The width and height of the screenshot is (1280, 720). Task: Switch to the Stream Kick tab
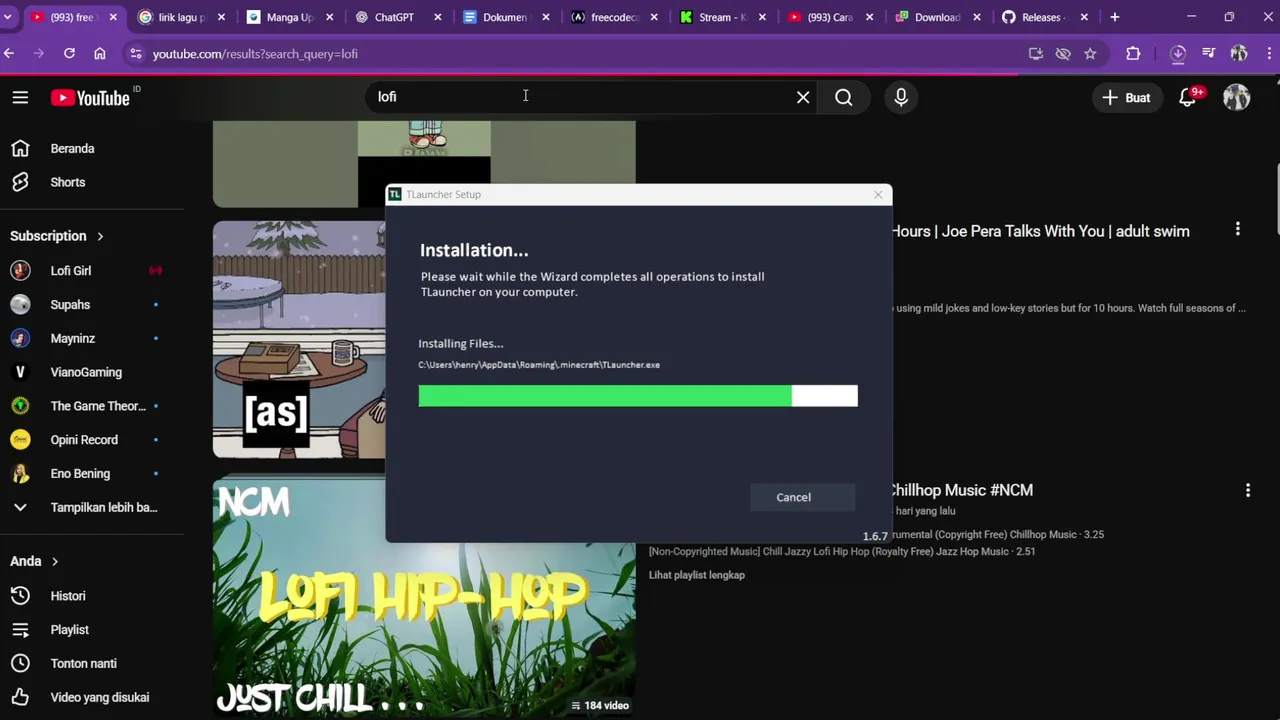(720, 17)
